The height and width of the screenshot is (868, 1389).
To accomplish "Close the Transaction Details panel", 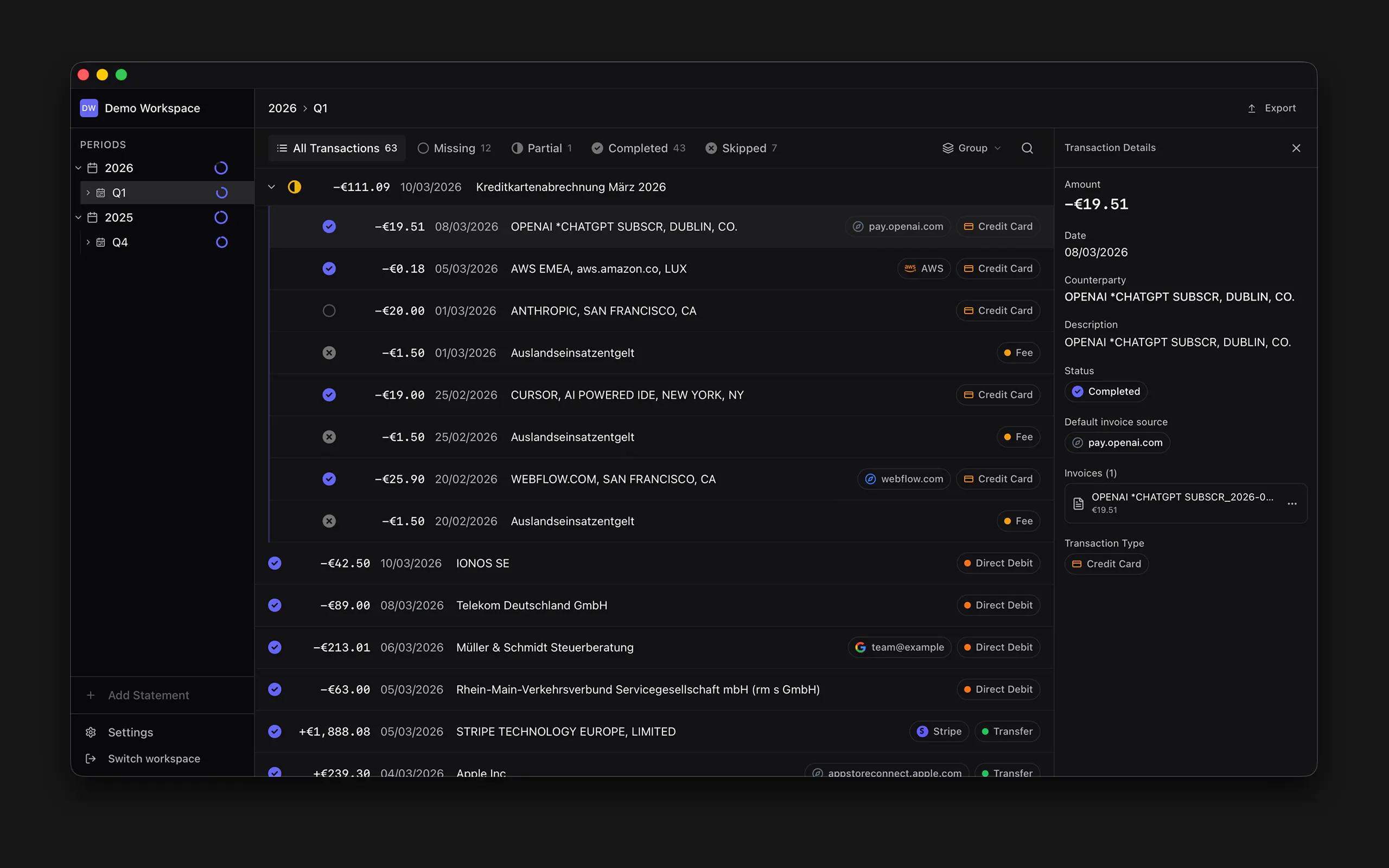I will tap(1296, 148).
